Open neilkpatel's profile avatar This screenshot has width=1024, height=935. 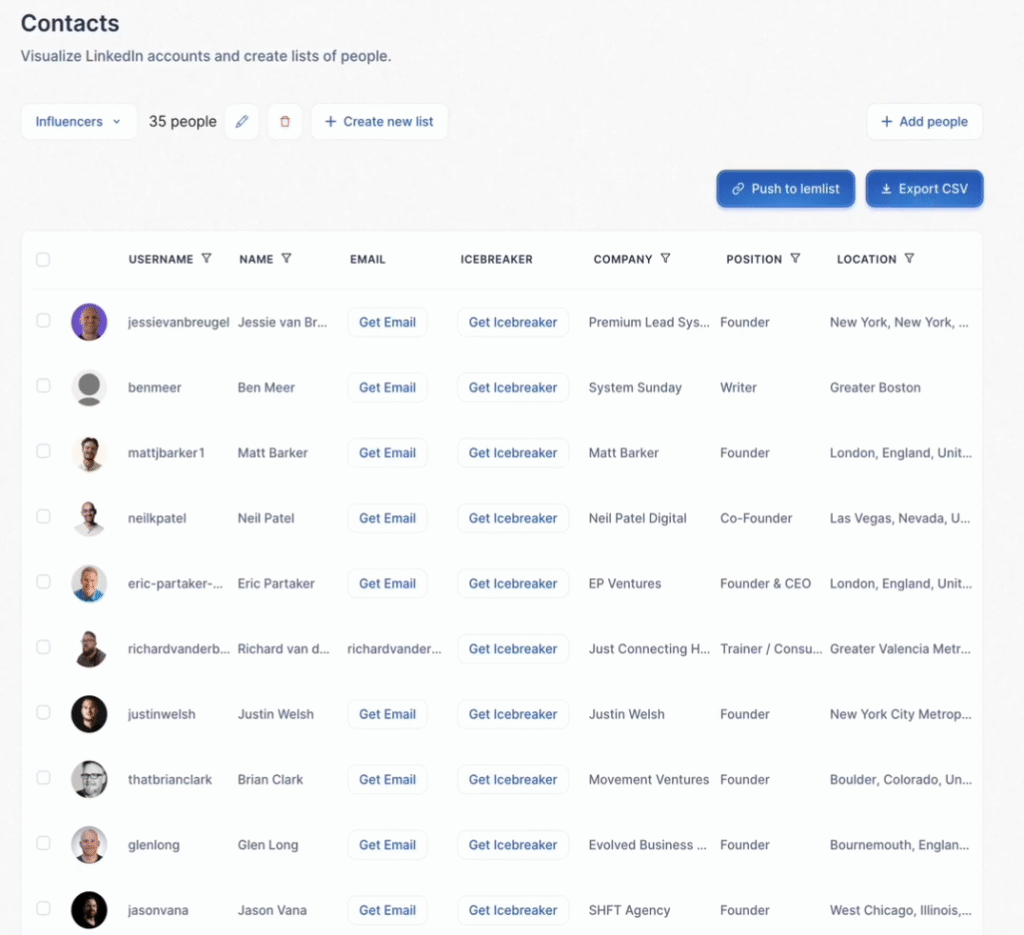(89, 518)
